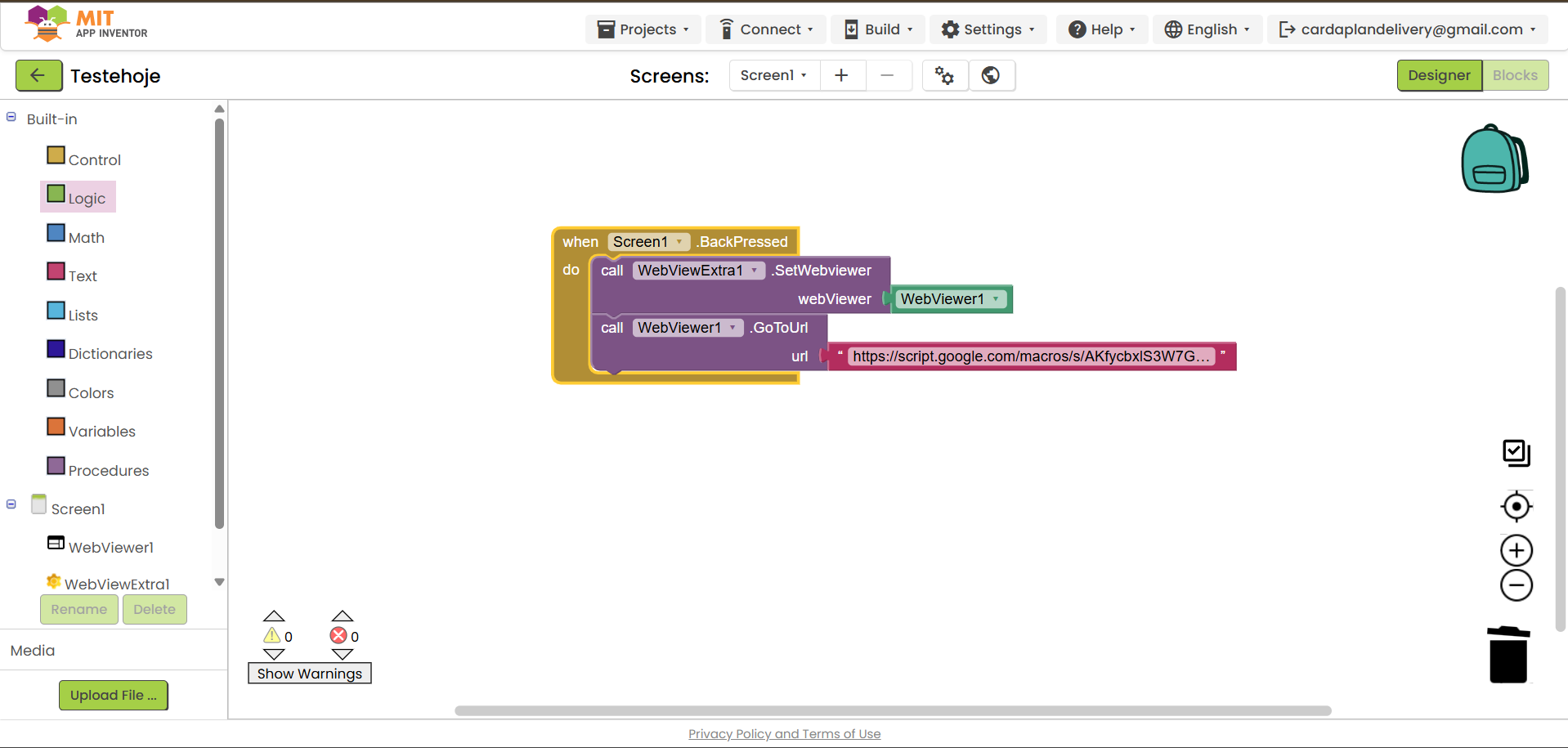Click the Upload File button

[113, 695]
